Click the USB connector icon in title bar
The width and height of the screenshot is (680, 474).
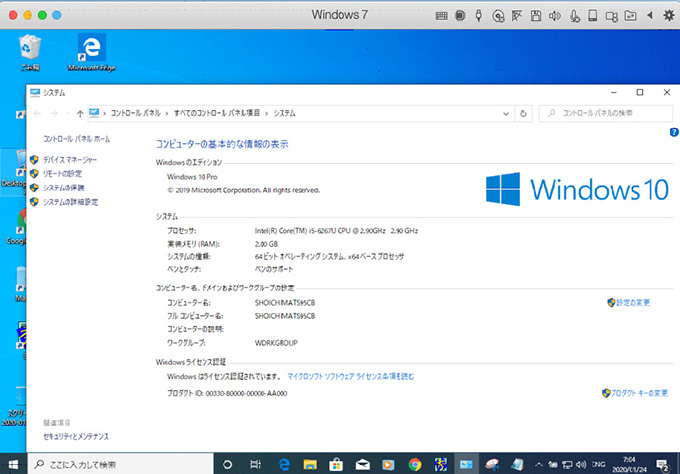click(479, 16)
